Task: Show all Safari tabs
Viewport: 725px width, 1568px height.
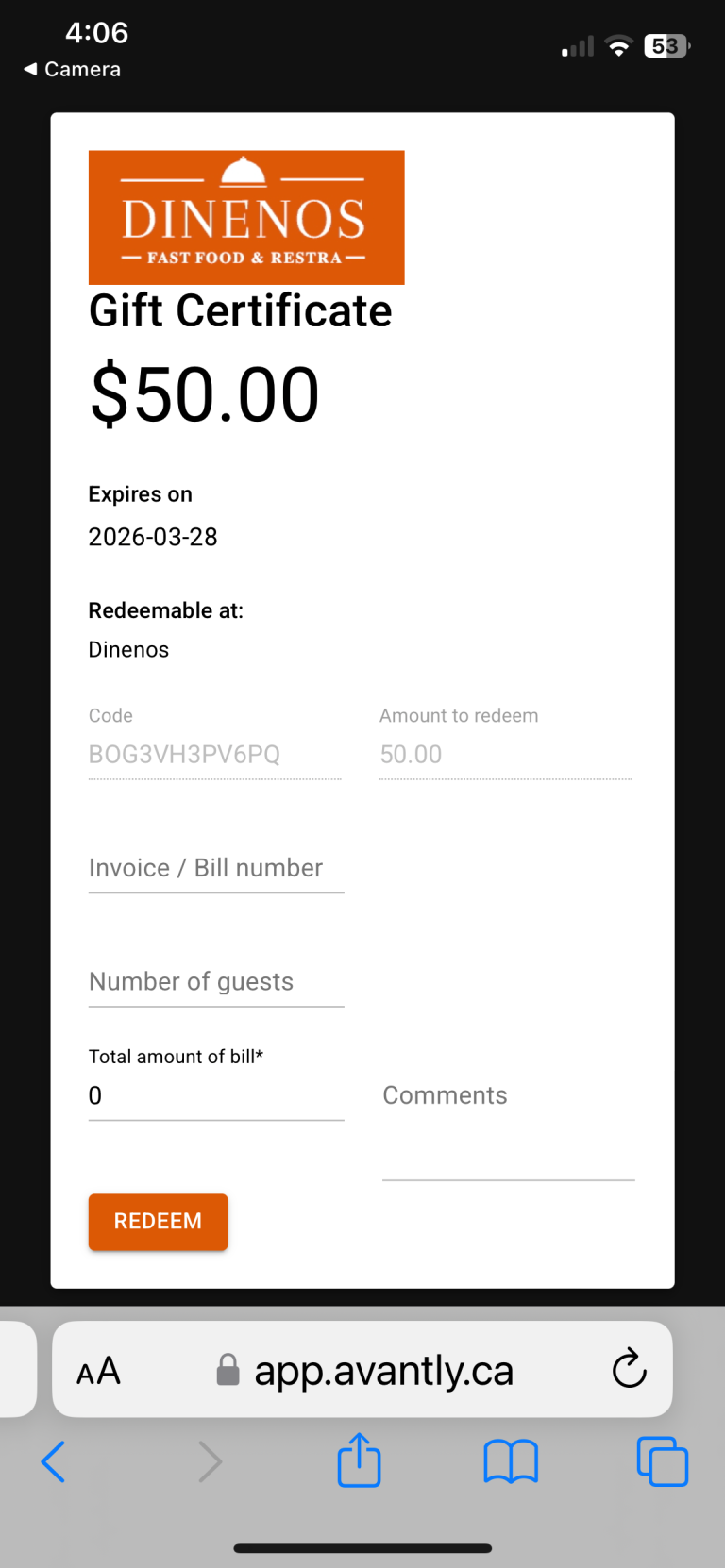Action: point(662,1461)
